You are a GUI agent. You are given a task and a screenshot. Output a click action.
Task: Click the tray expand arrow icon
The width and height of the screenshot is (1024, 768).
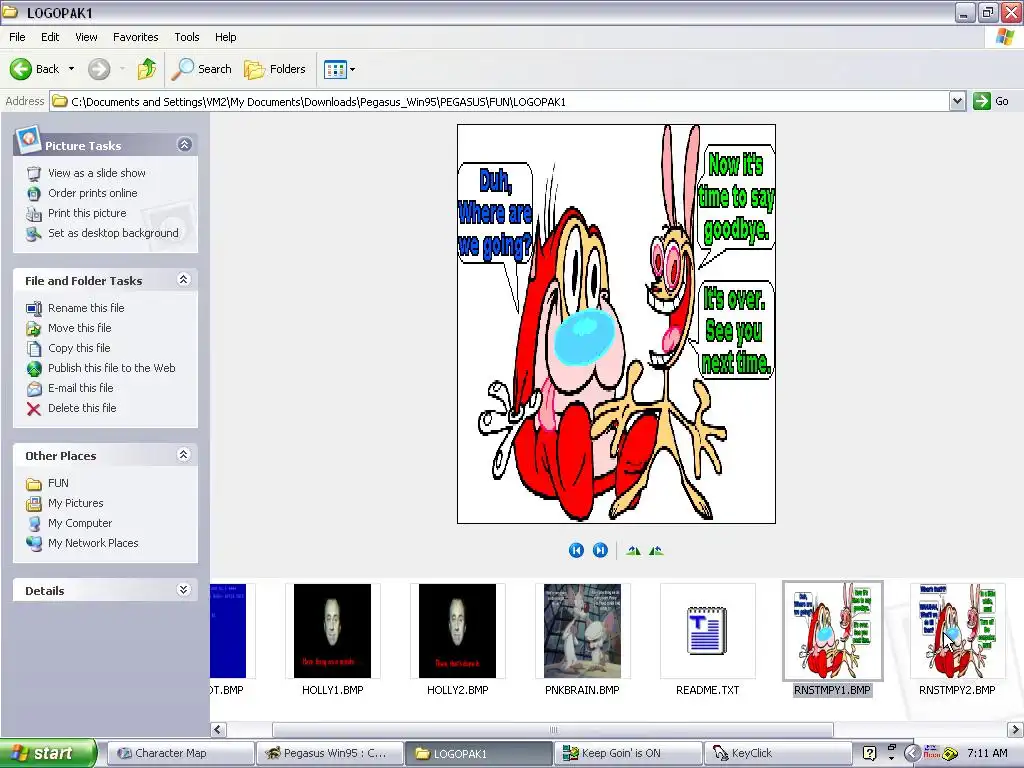tap(912, 754)
